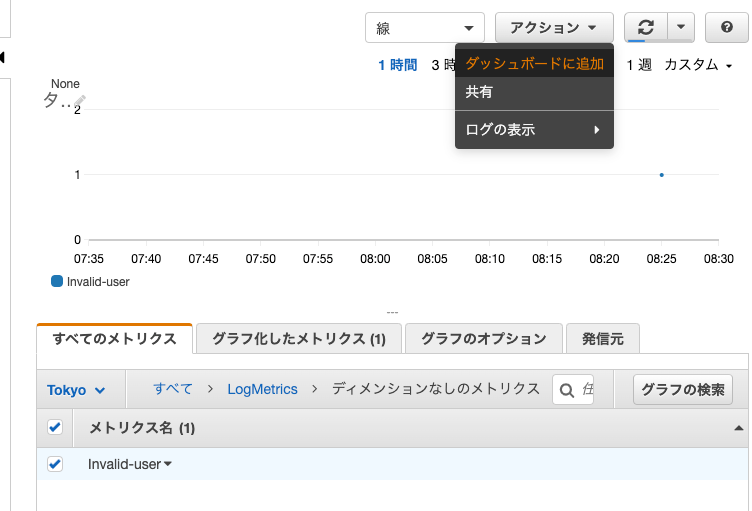Screen dimensions: 752x511
Task: Uncheck the Invalid-user metric checkbox
Action: (55, 464)
